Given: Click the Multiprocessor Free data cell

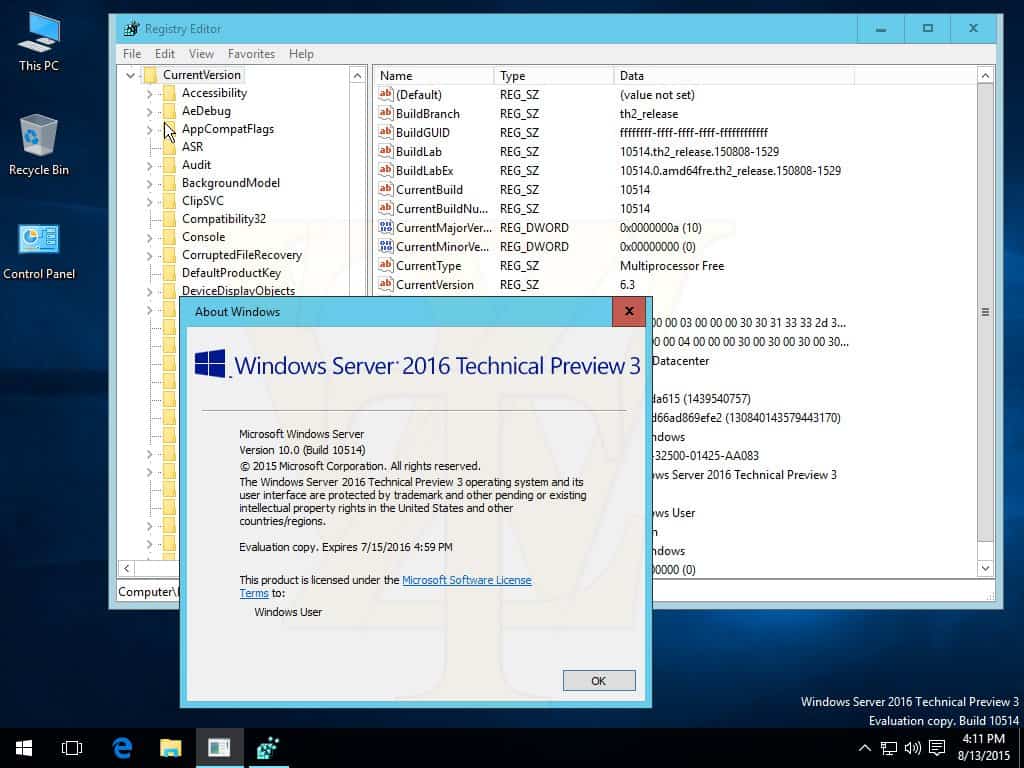Looking at the screenshot, I should (x=672, y=266).
